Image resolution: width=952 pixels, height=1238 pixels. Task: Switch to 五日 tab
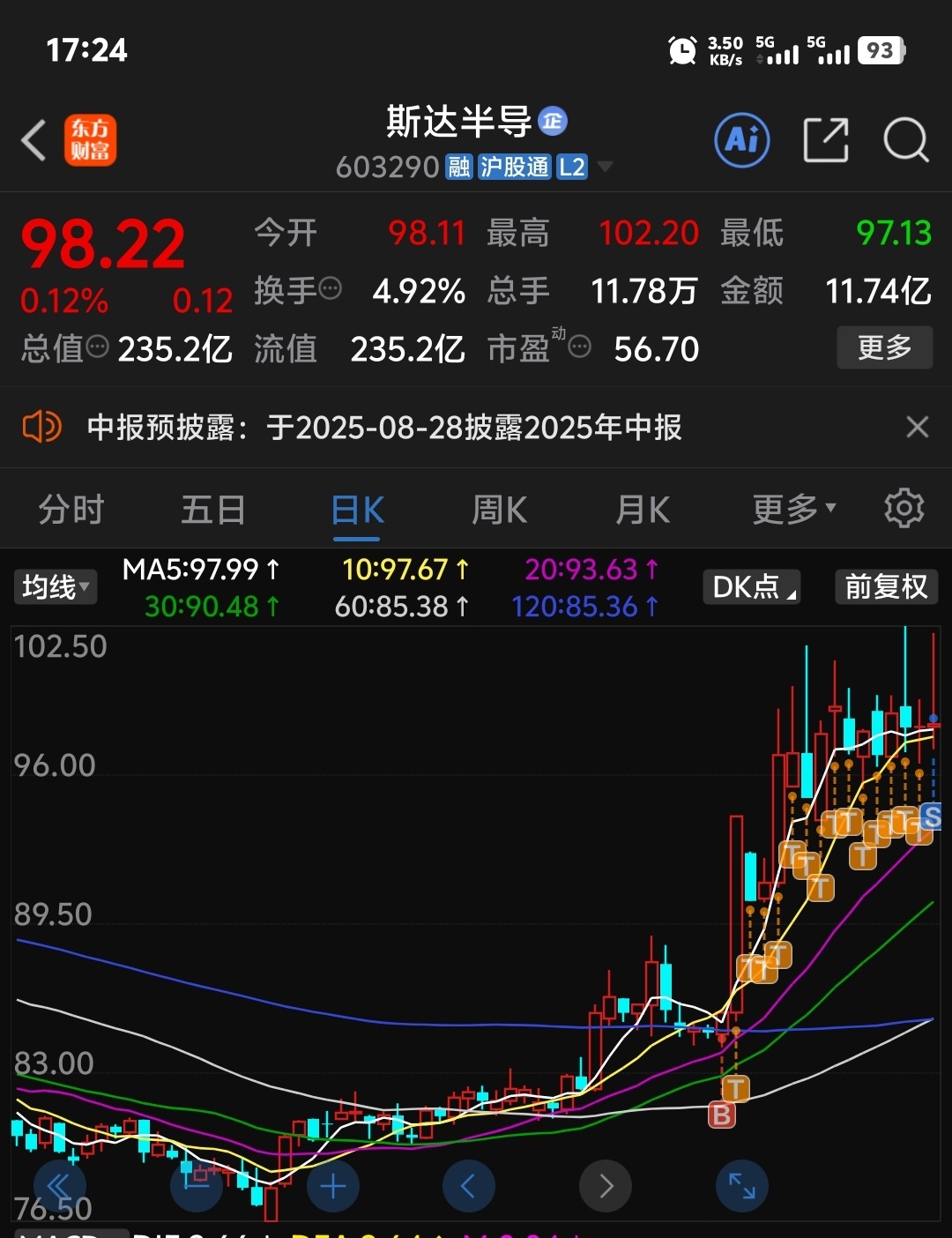(213, 510)
